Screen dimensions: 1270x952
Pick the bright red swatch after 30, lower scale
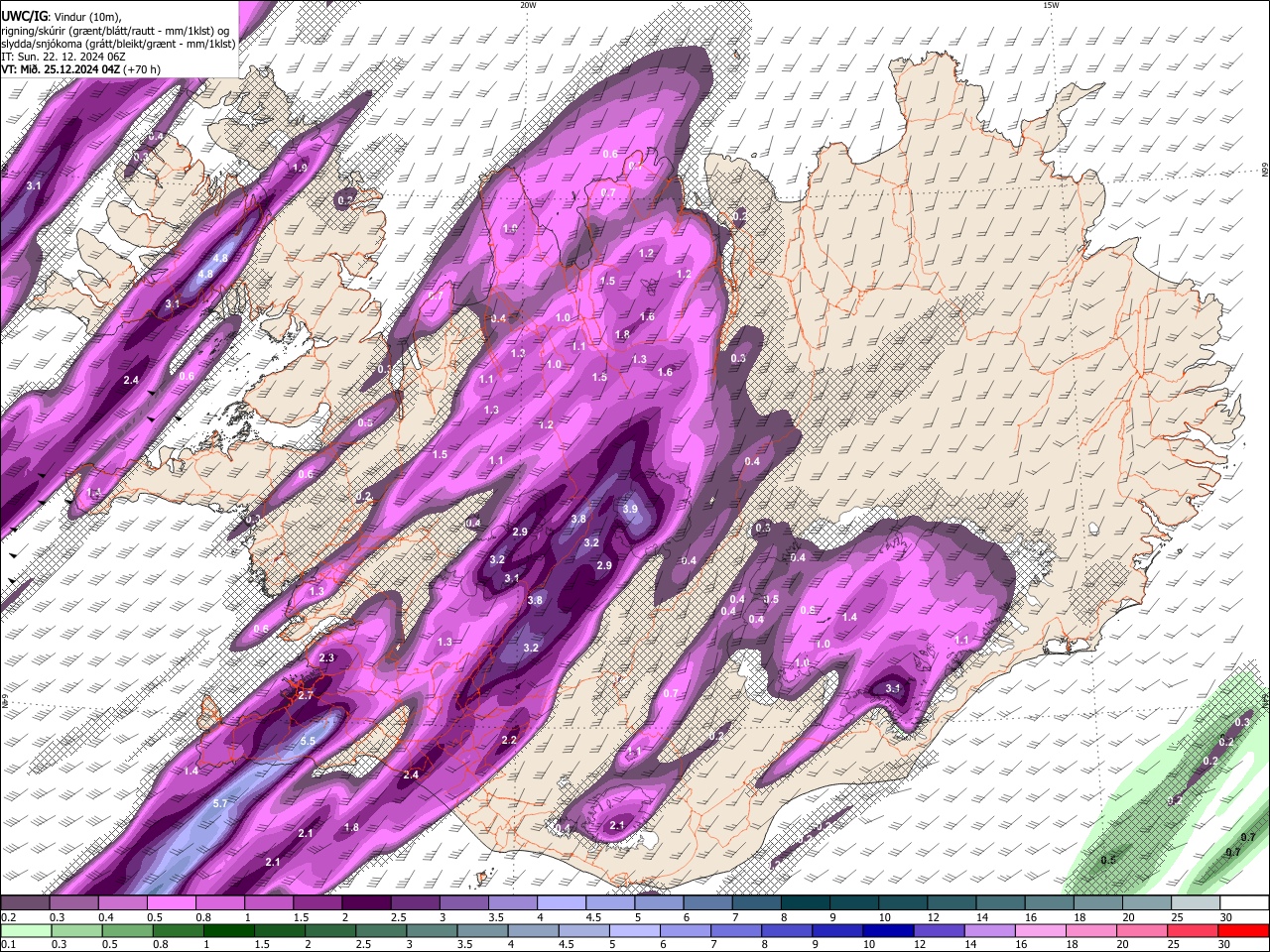click(x=1245, y=930)
